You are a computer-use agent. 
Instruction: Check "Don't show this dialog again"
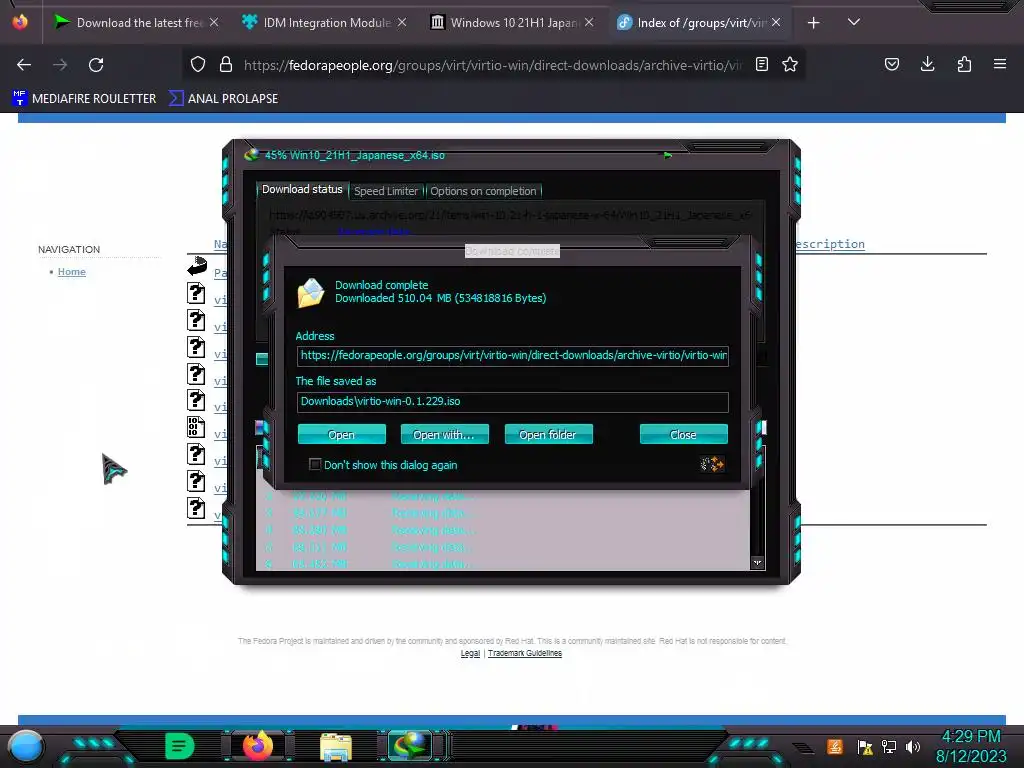click(315, 464)
